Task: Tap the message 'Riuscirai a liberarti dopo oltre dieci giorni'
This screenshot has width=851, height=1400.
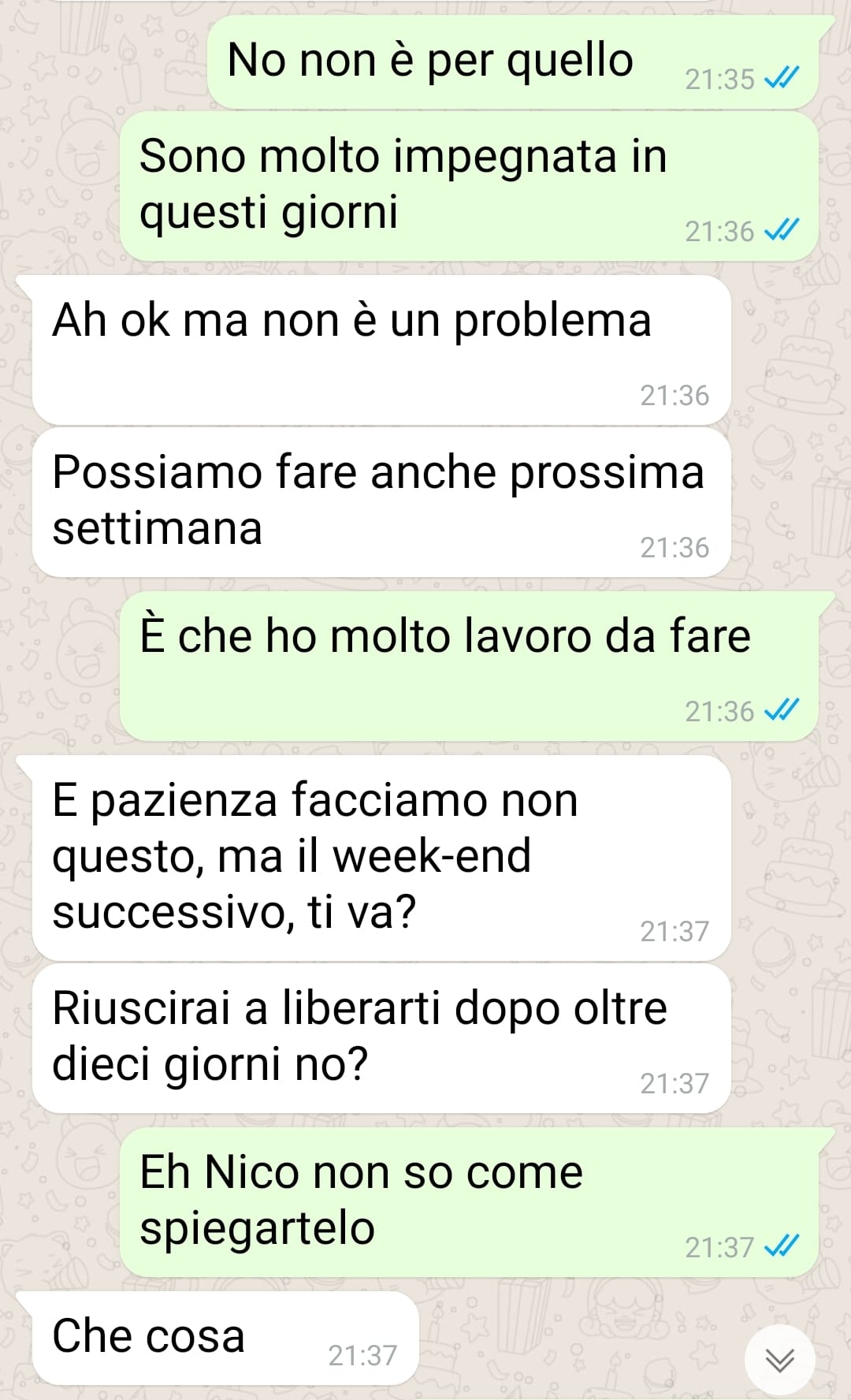Action: tap(381, 1038)
